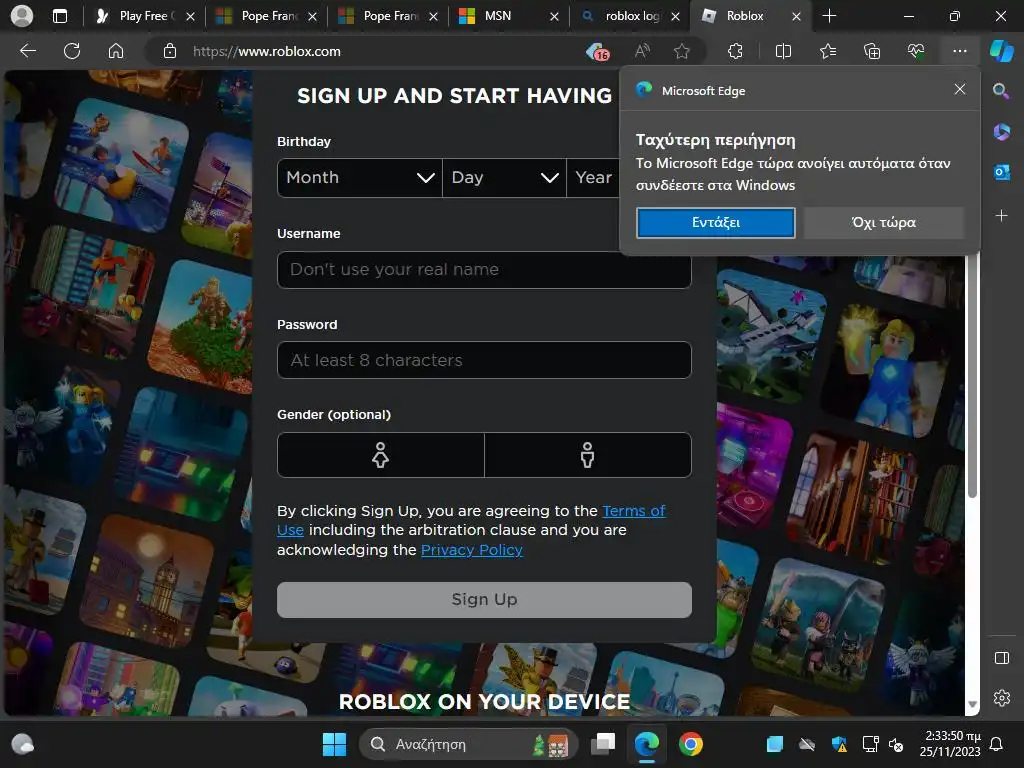Open Google Chrome from the taskbar
Viewport: 1024px width, 768px height.
[x=690, y=744]
